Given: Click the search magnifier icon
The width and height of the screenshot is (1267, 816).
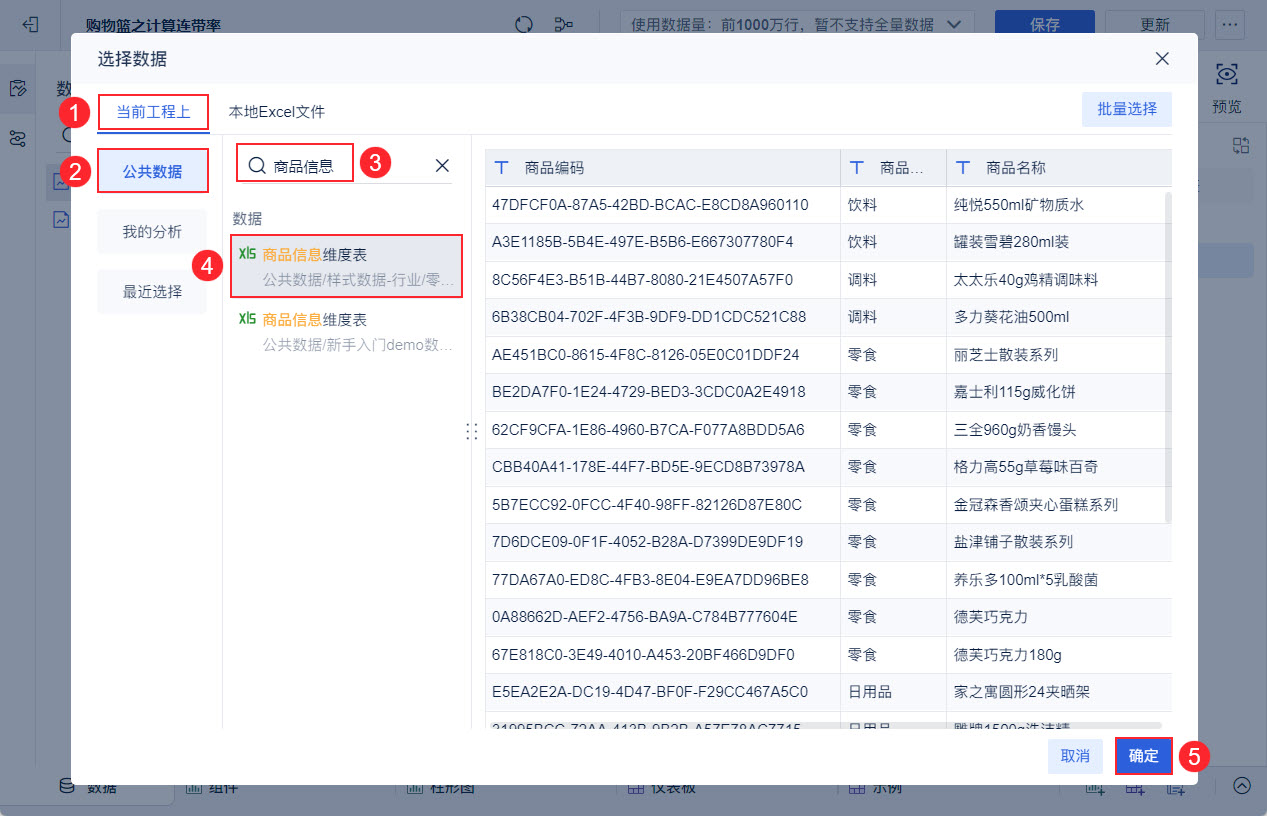Looking at the screenshot, I should [x=257, y=166].
